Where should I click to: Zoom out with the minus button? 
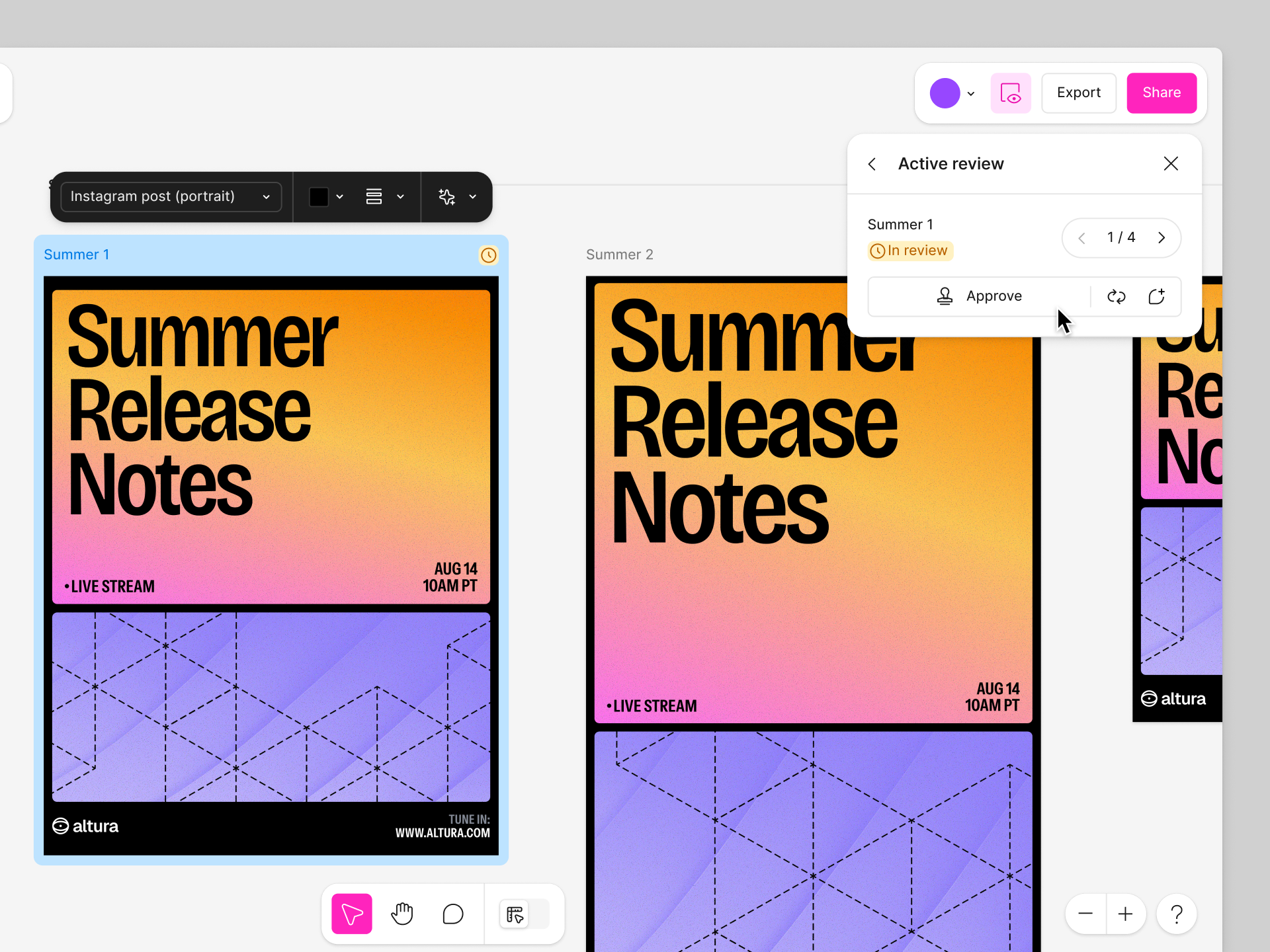tap(1085, 914)
